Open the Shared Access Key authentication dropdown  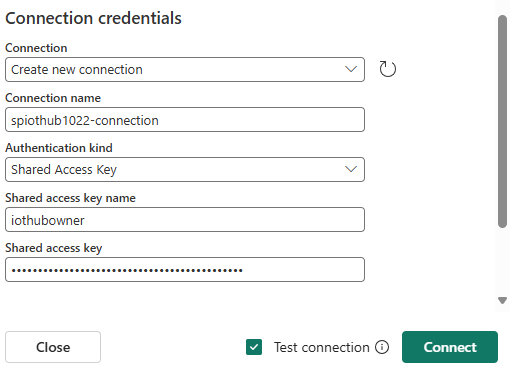185,169
